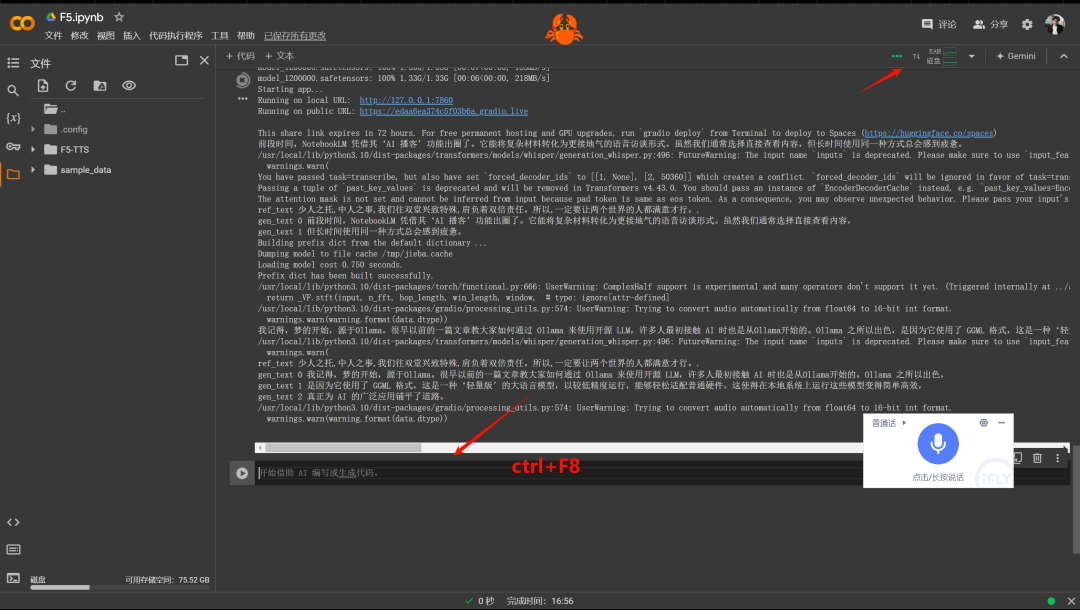Click the 分享 share button
The width and height of the screenshot is (1080, 610).
pyautogui.click(x=990, y=24)
